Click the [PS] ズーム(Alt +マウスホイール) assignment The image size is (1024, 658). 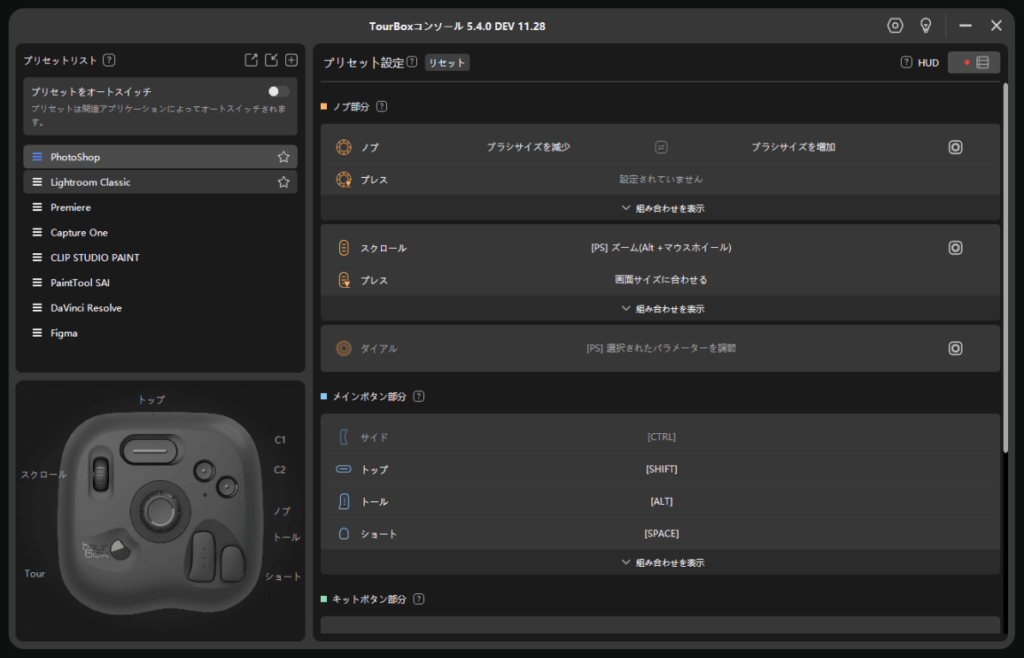pos(661,248)
